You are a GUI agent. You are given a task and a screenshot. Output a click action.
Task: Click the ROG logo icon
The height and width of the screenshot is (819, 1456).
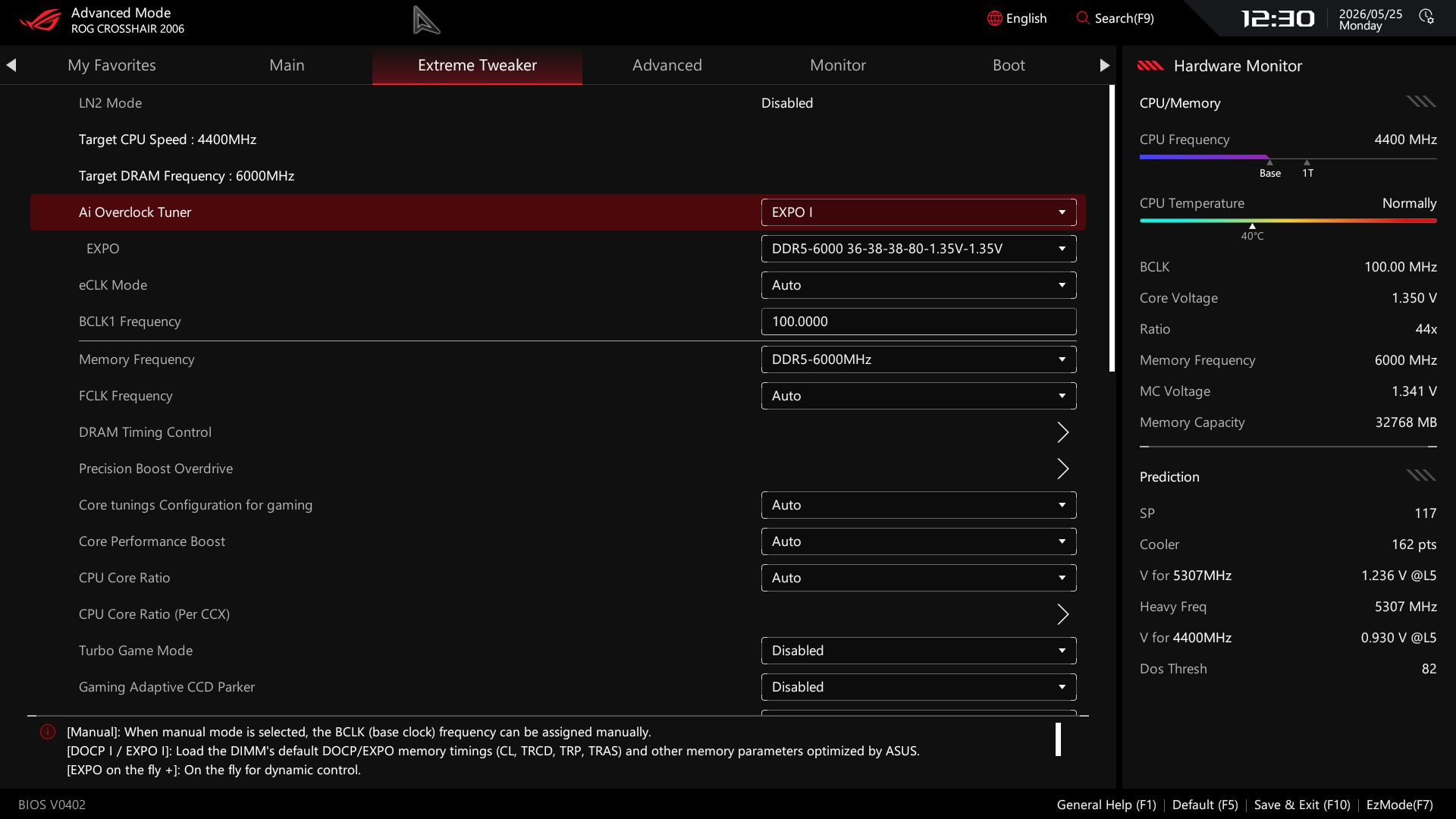40,19
